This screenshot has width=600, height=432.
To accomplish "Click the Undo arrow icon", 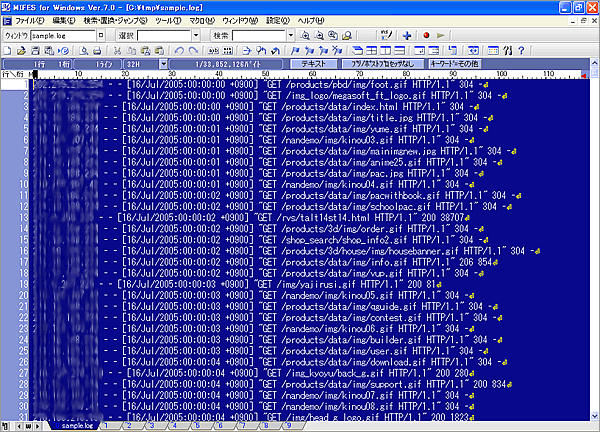I will tap(178, 50).
